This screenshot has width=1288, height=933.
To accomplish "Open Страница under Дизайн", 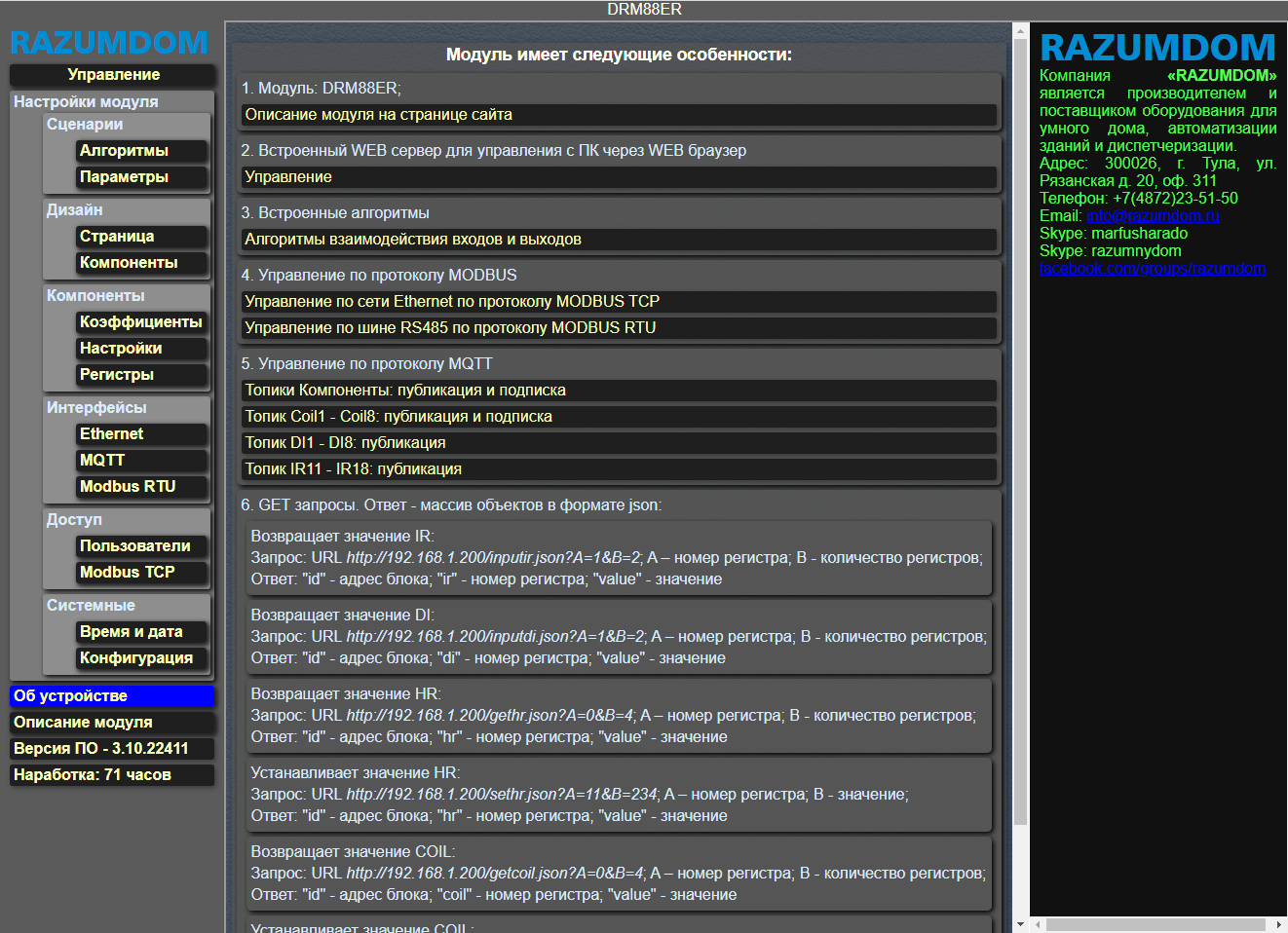I will (142, 237).
